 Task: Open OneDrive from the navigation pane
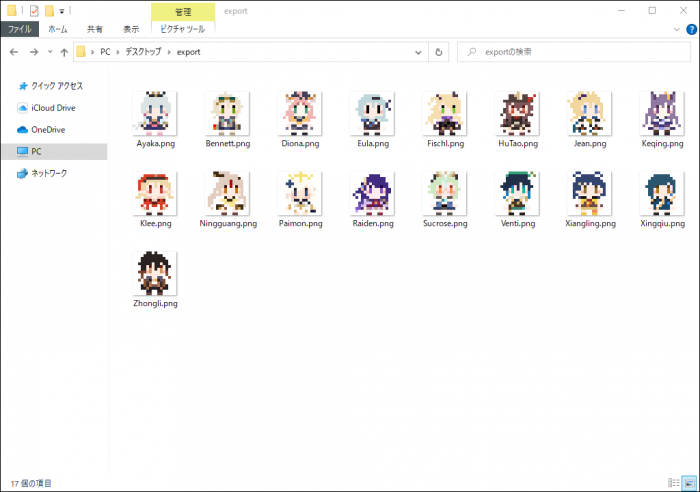[x=47, y=130]
